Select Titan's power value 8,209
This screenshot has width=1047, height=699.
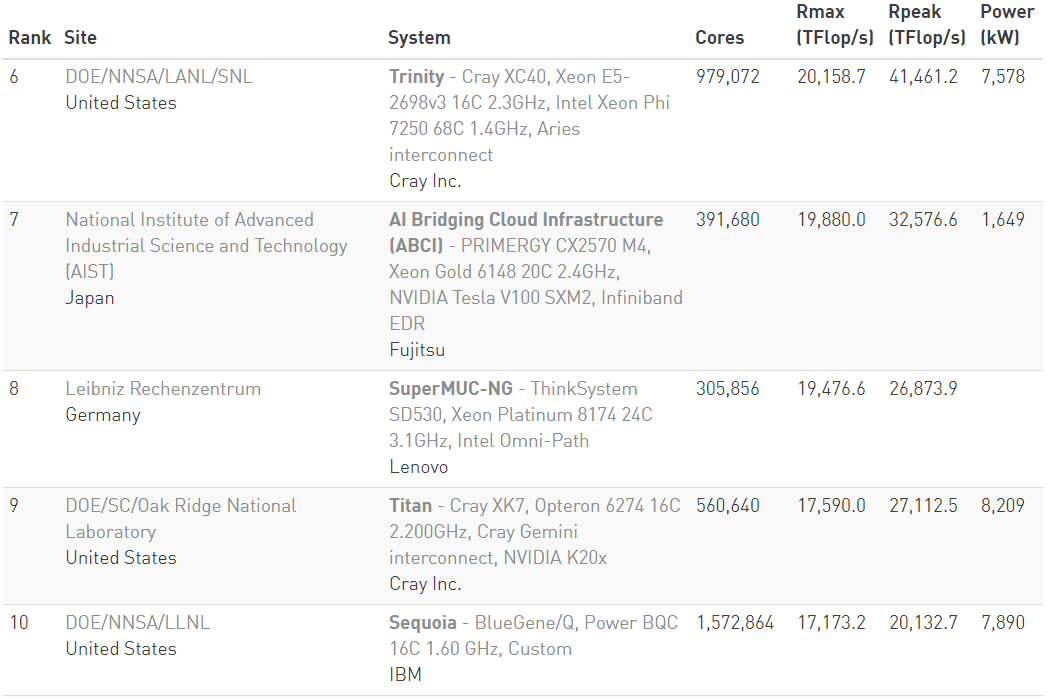click(x=1003, y=506)
